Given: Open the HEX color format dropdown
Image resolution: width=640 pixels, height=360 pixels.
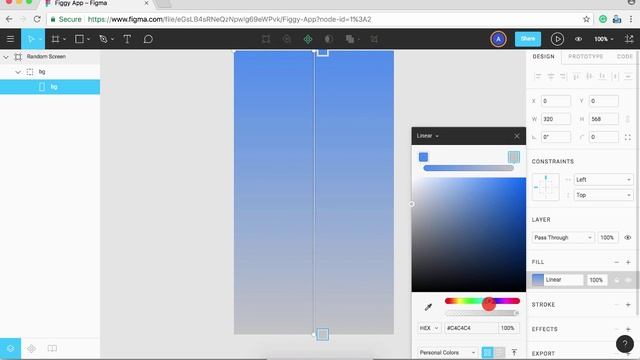Looking at the screenshot, I should coord(429,328).
